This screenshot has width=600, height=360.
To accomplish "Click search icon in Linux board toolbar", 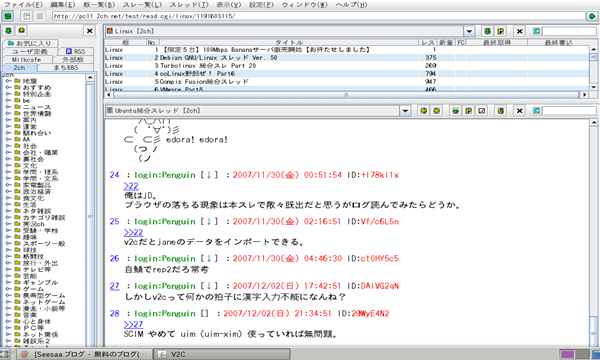I will pos(536,31).
